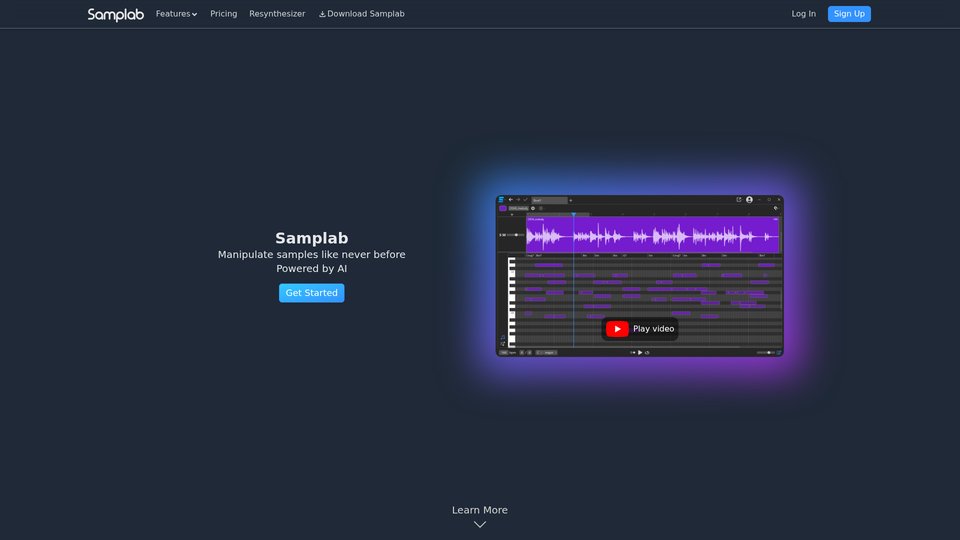Viewport: 960px width, 540px height.
Task: Click the down chevron under Learn More
Action: click(480, 525)
